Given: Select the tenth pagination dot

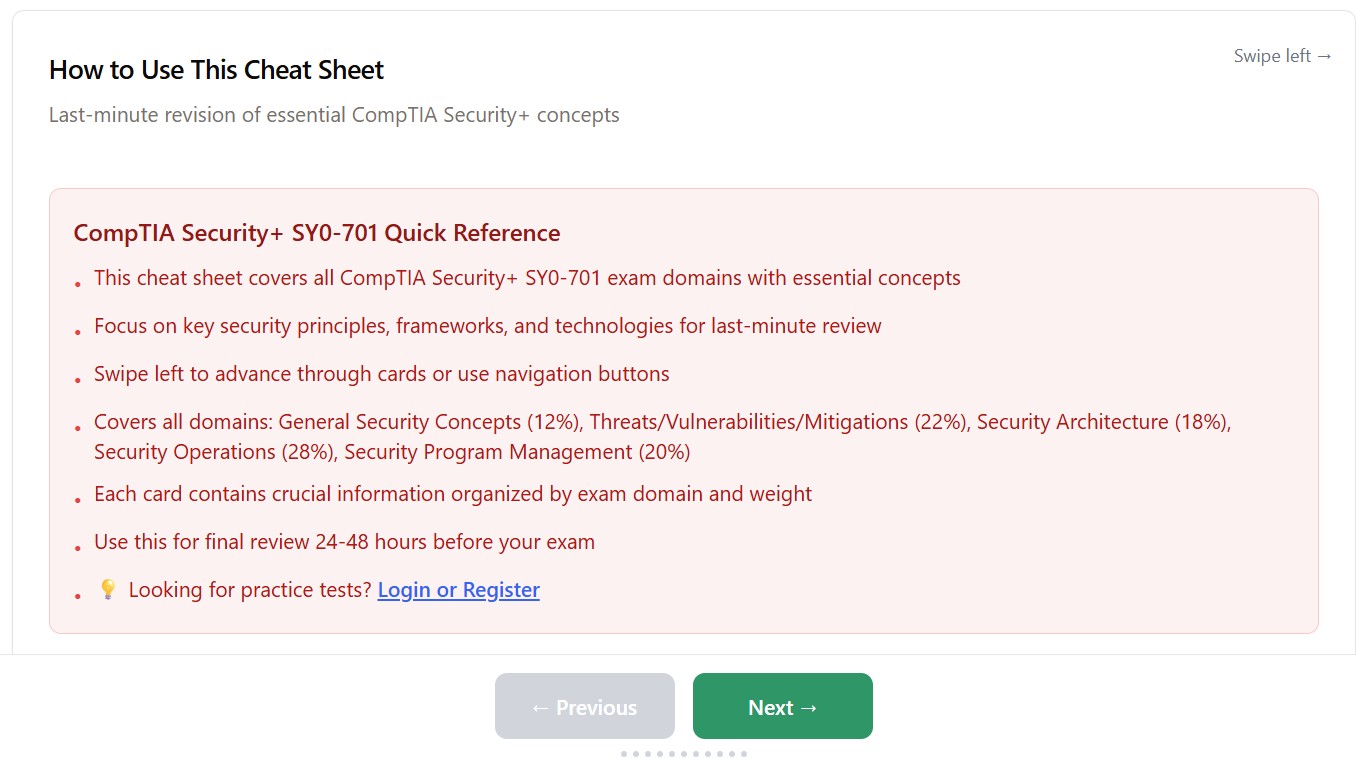Looking at the screenshot, I should coord(732,754).
